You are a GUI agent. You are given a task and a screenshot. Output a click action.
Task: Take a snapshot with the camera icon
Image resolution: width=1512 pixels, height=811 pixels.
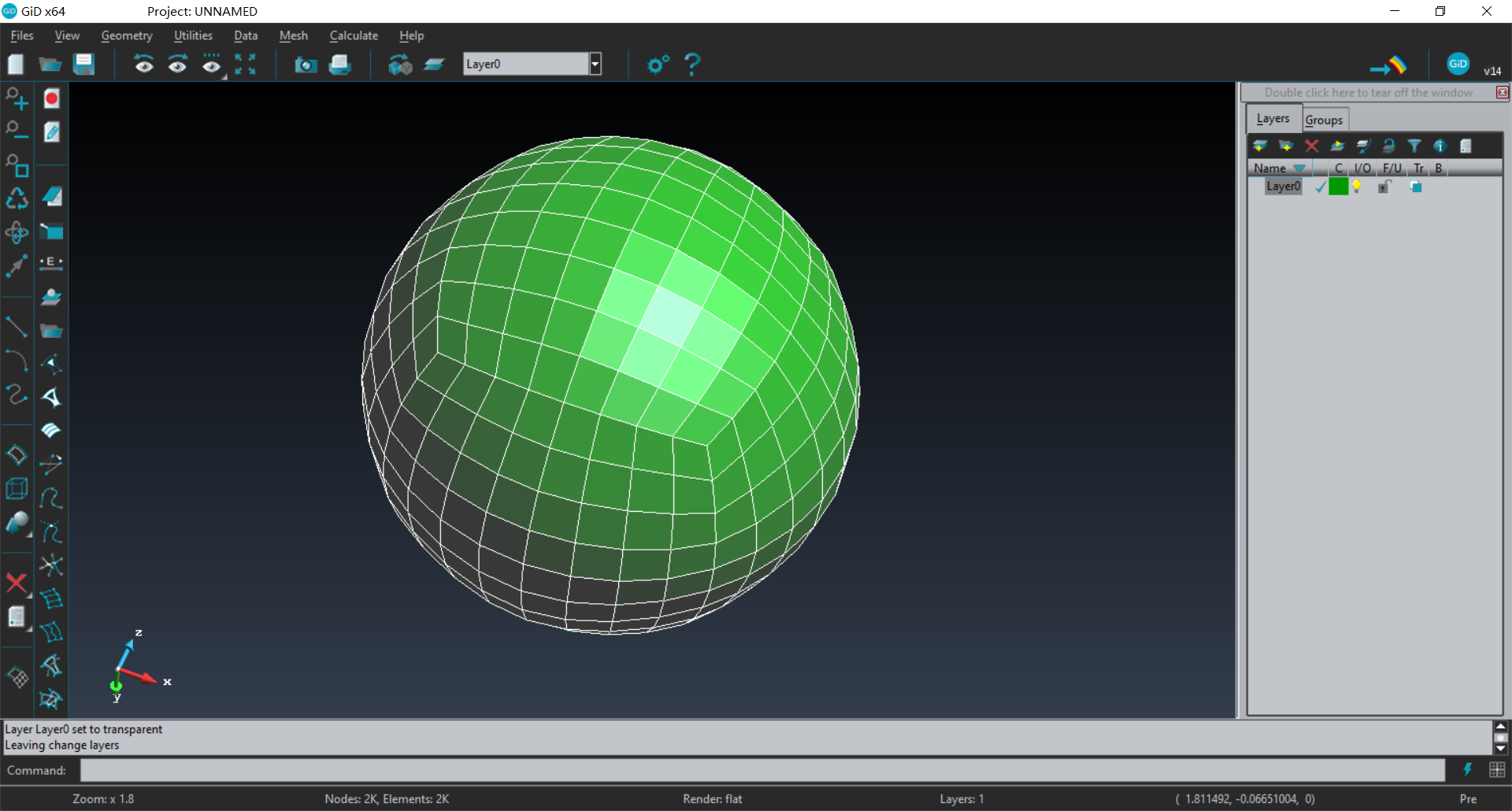306,65
